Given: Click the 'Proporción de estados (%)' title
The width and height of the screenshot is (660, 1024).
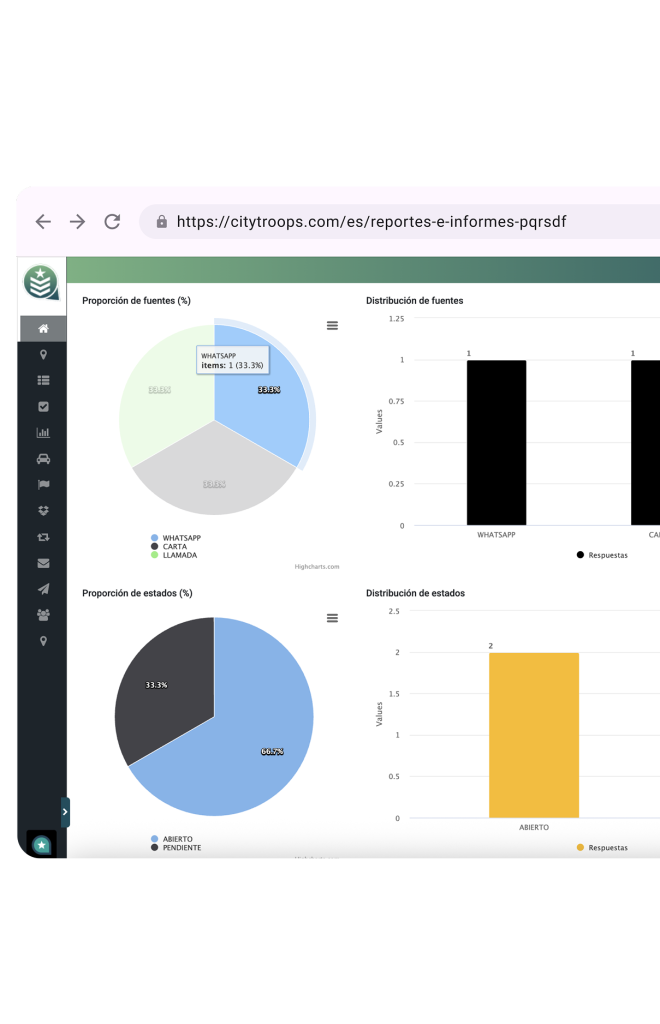Looking at the screenshot, I should tap(137, 593).
